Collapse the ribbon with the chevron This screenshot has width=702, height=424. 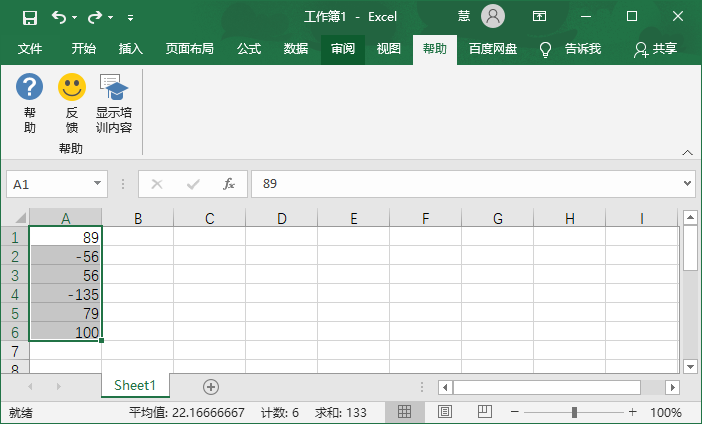tap(687, 152)
